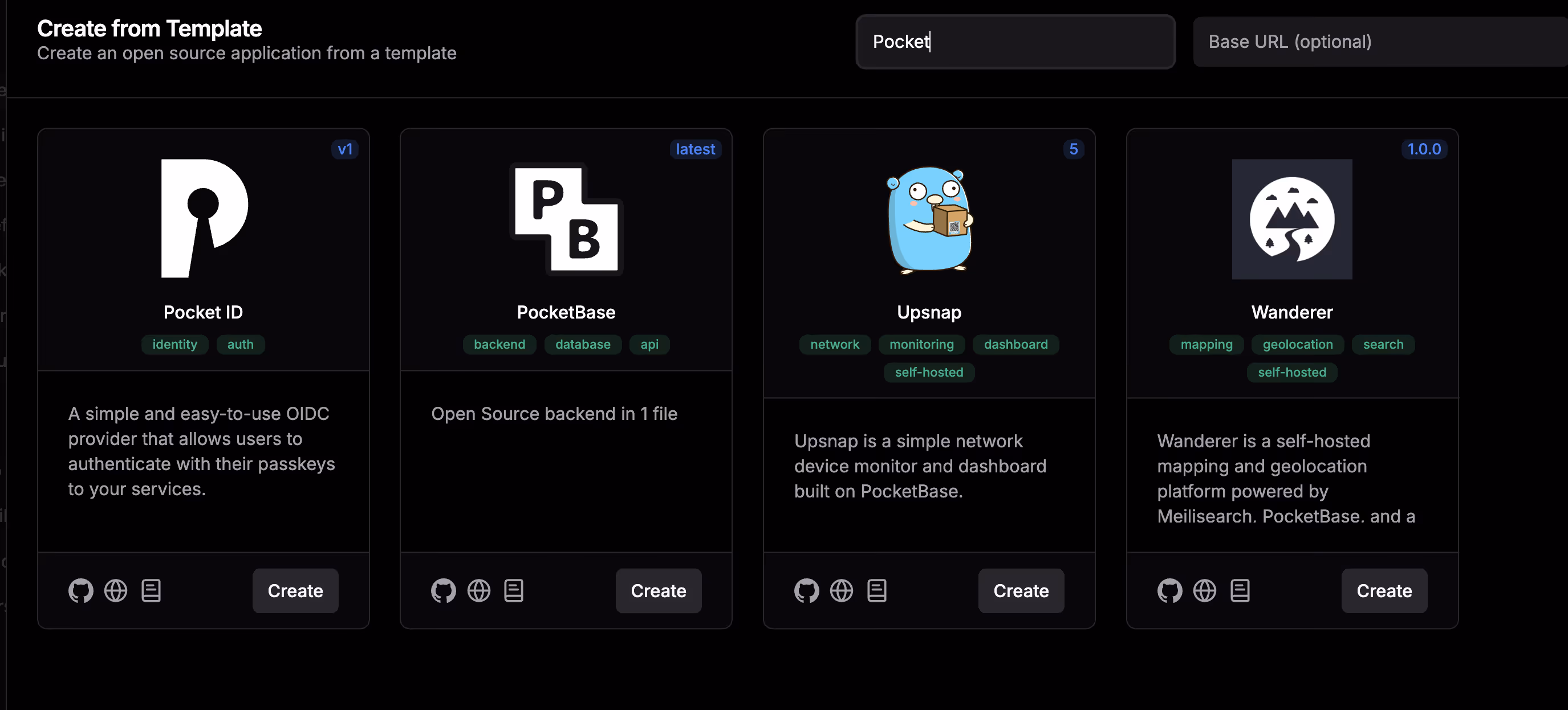The width and height of the screenshot is (1568, 710).
Task: Click the database tag on PocketBase
Action: [583, 344]
